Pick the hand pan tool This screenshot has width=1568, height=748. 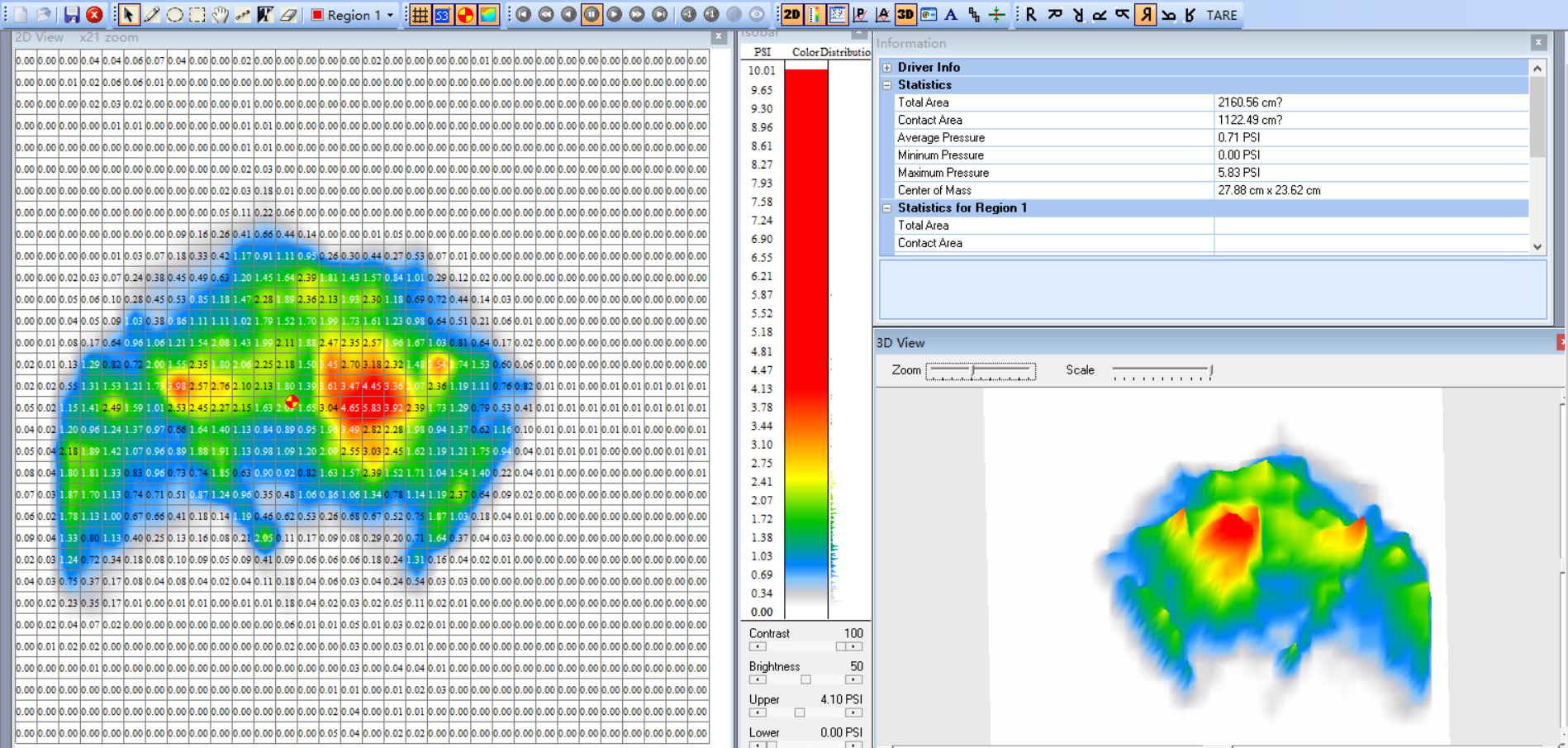click(220, 15)
